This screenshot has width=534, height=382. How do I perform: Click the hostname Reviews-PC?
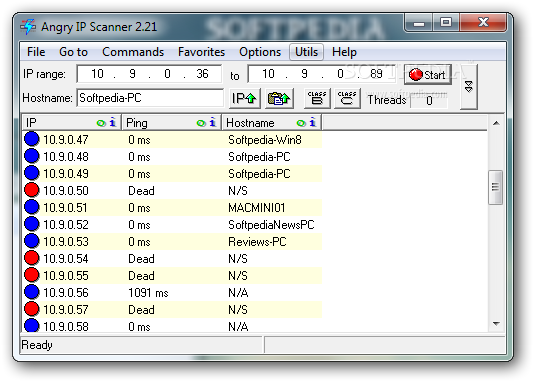click(257, 242)
